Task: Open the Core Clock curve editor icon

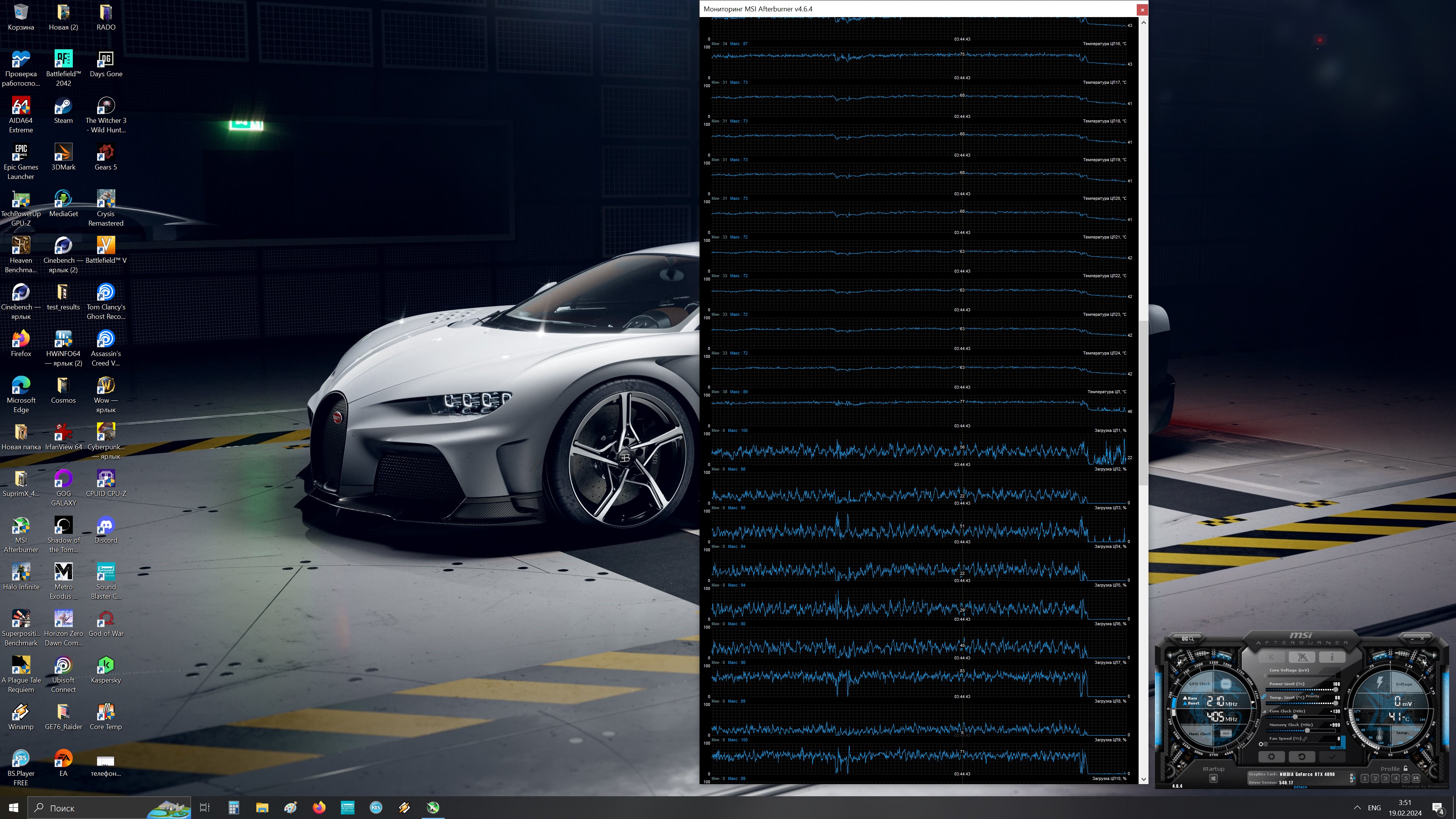Action: [x=1265, y=712]
